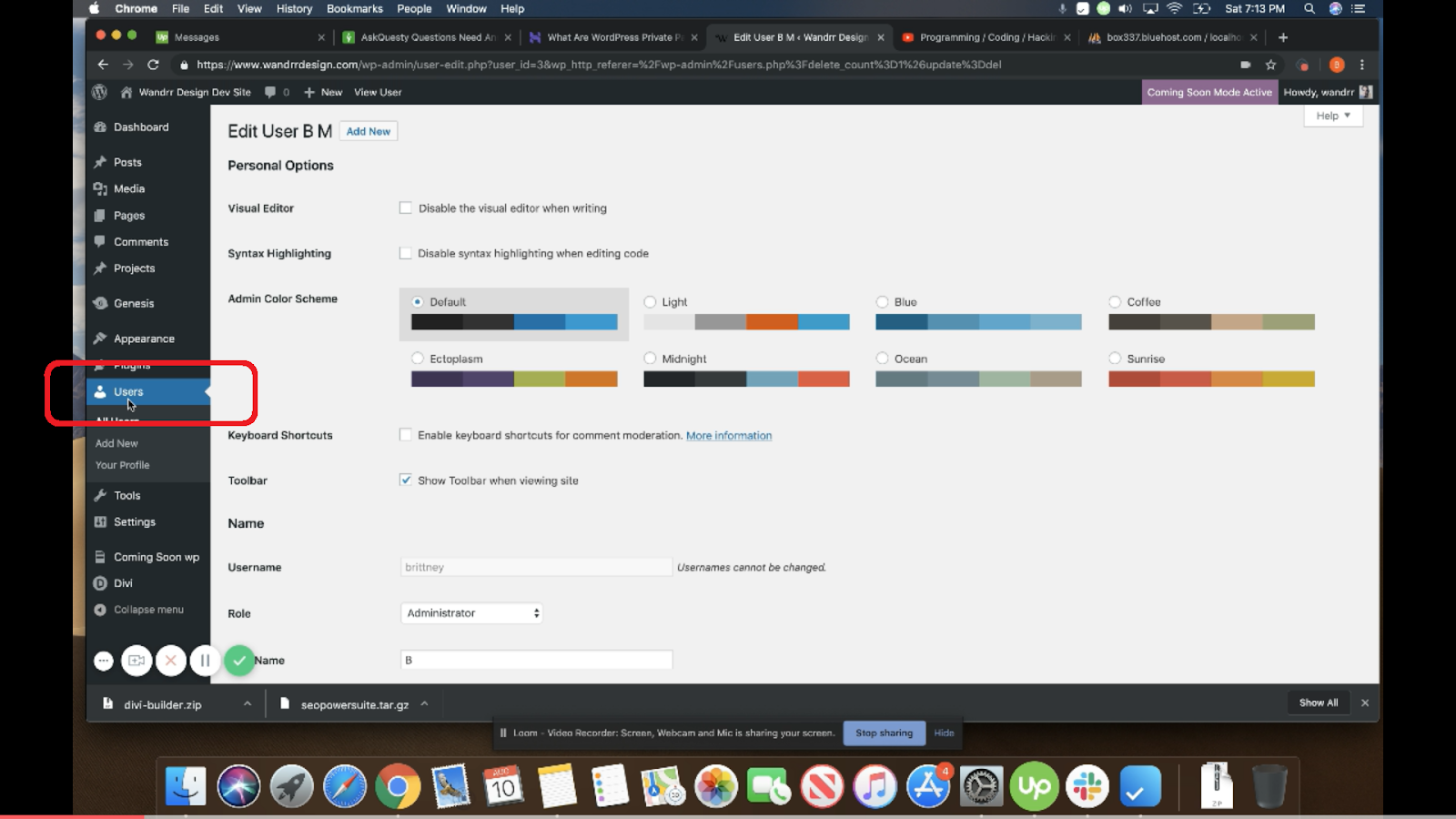Open Appearance via its paintbrush icon
The width and height of the screenshot is (1456, 819).
pos(100,338)
